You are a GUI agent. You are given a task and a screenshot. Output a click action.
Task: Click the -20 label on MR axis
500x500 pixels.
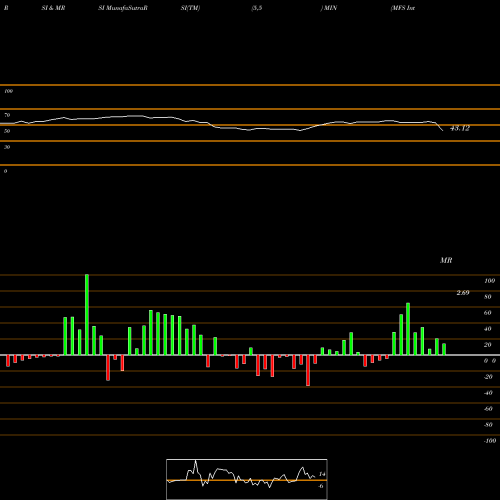pyautogui.click(x=488, y=377)
